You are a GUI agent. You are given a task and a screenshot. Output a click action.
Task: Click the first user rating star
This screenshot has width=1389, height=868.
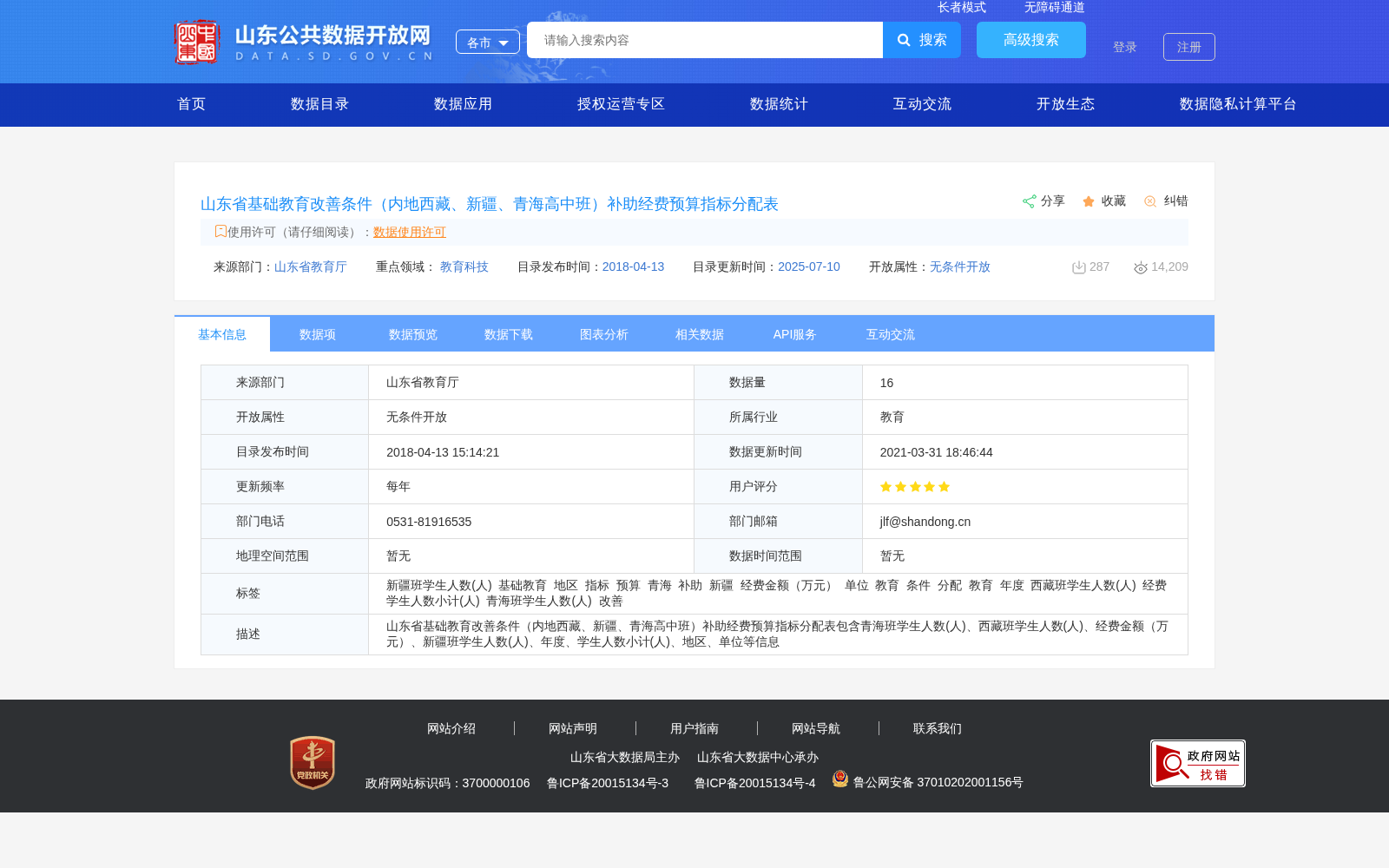[x=885, y=486]
